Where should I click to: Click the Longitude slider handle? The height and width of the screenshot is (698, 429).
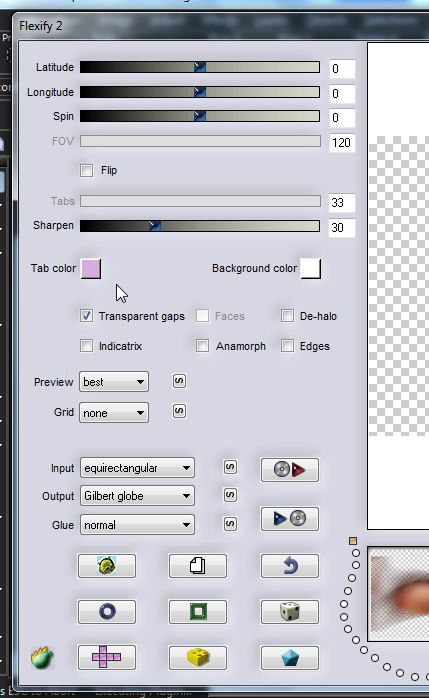click(x=200, y=92)
